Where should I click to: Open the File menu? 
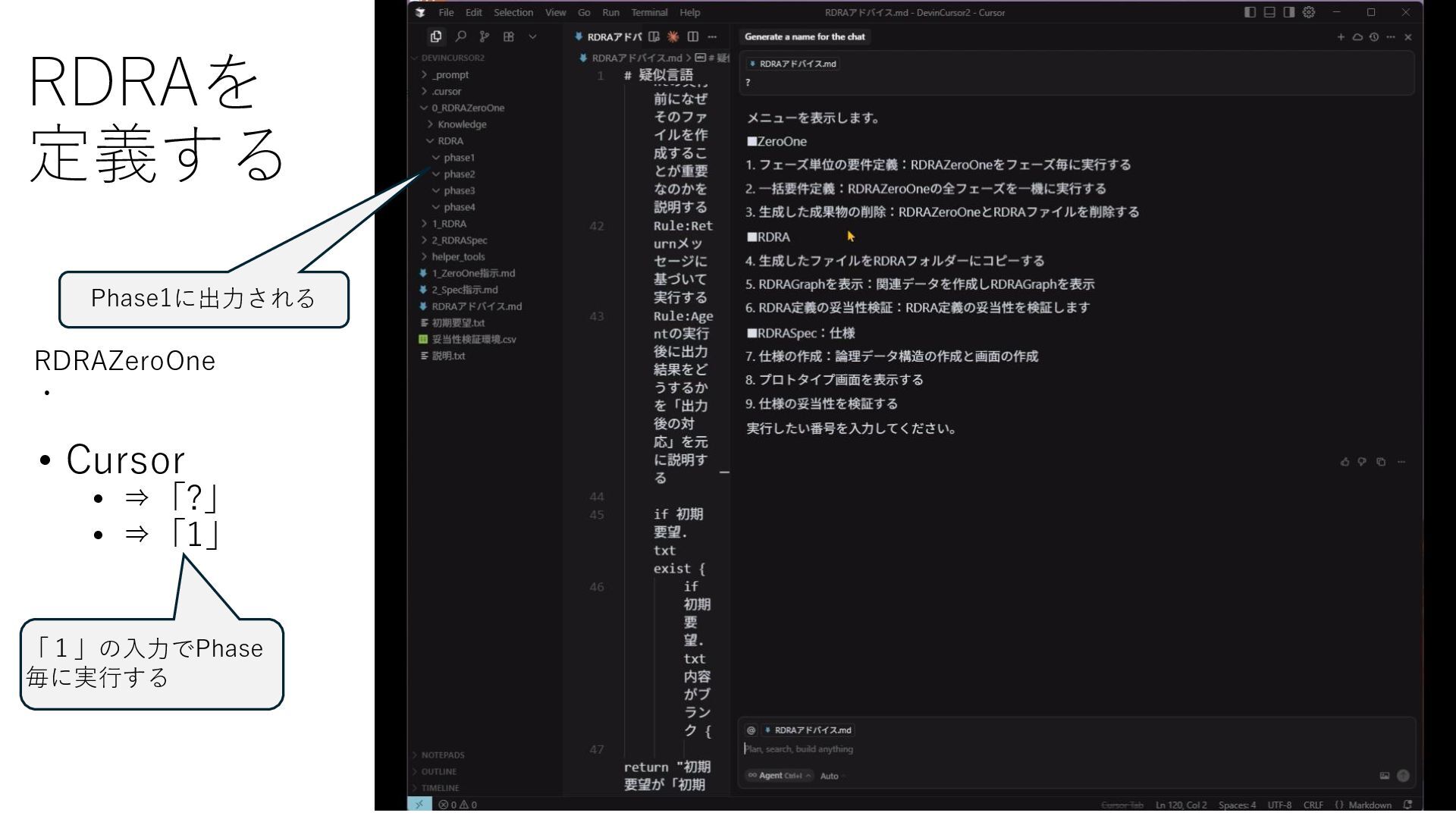446,12
